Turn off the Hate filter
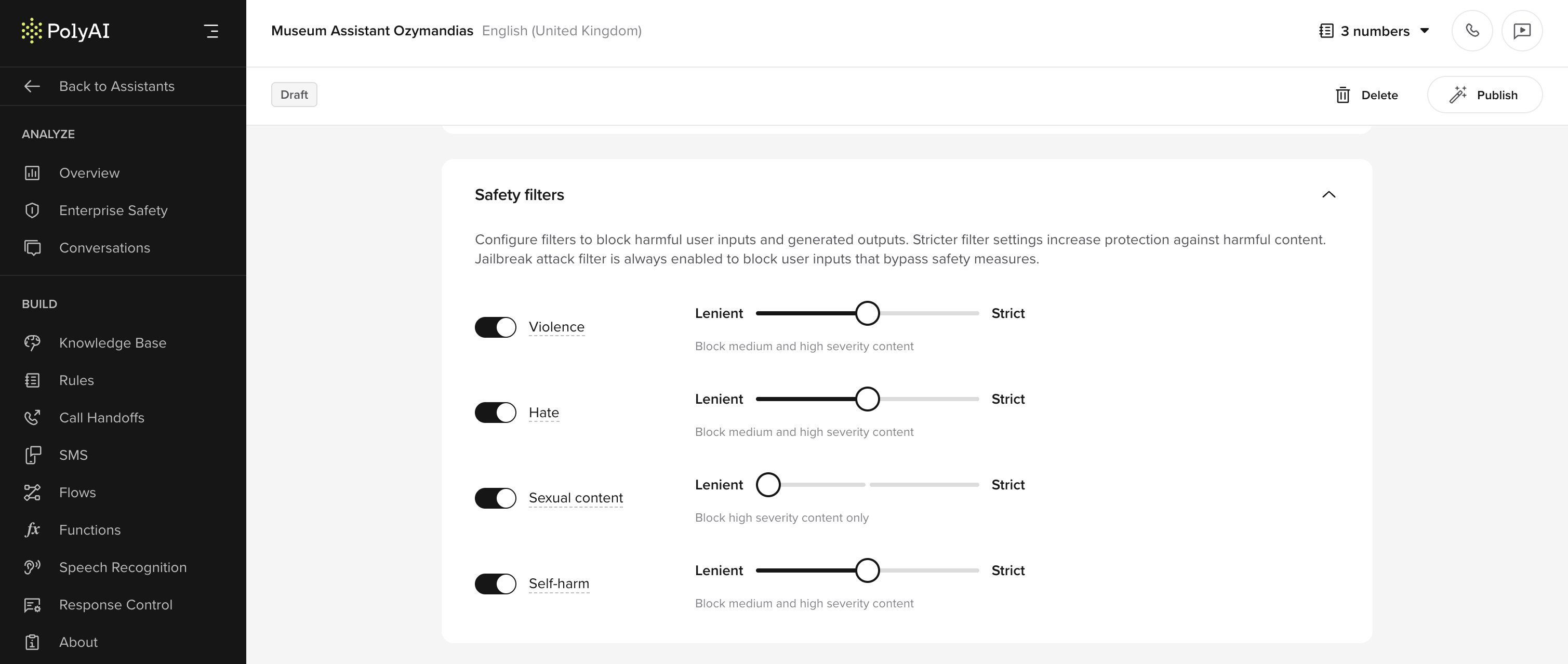This screenshot has width=1568, height=664. pyautogui.click(x=496, y=412)
